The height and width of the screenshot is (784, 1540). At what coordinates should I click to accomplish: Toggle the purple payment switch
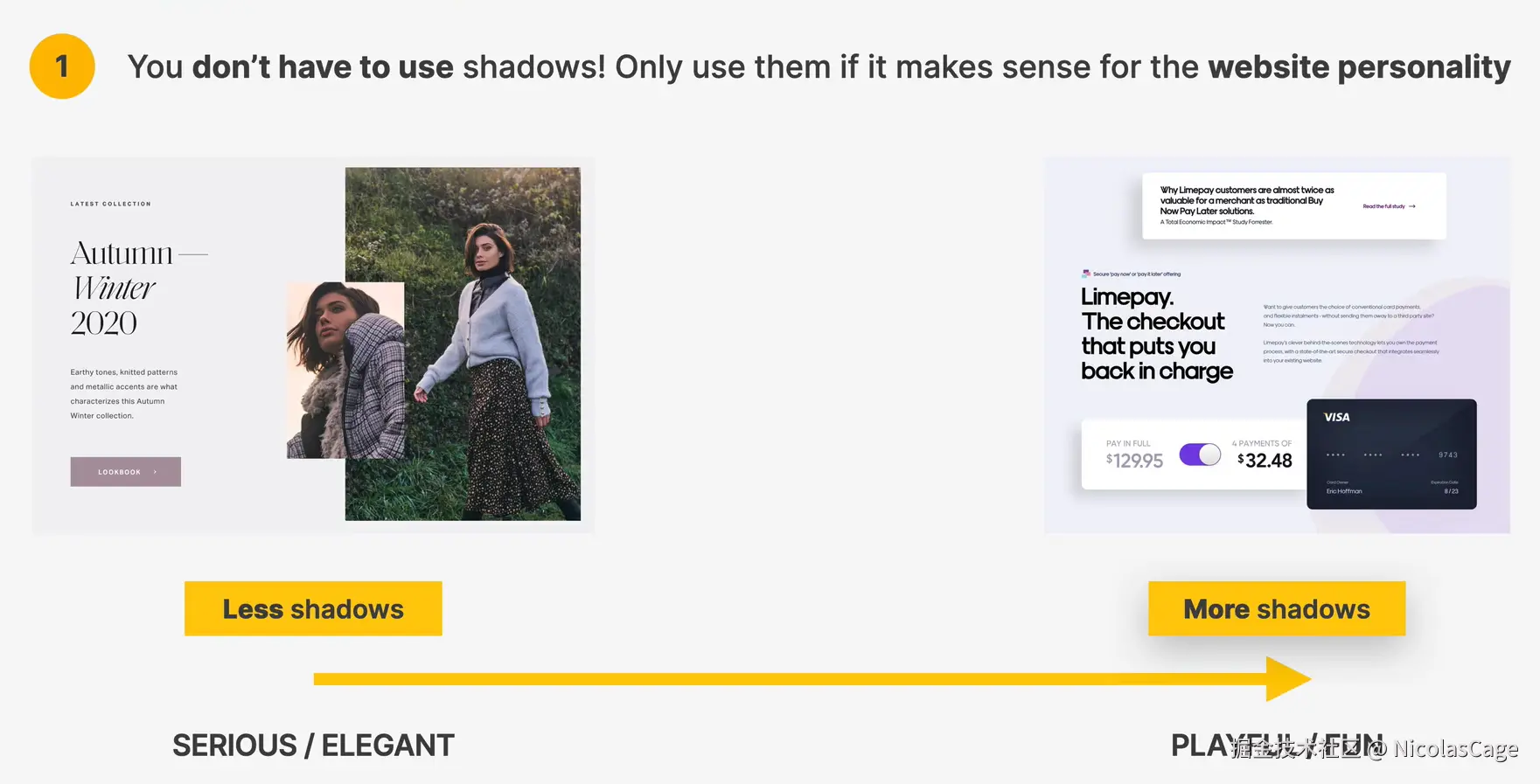pyautogui.click(x=1200, y=454)
